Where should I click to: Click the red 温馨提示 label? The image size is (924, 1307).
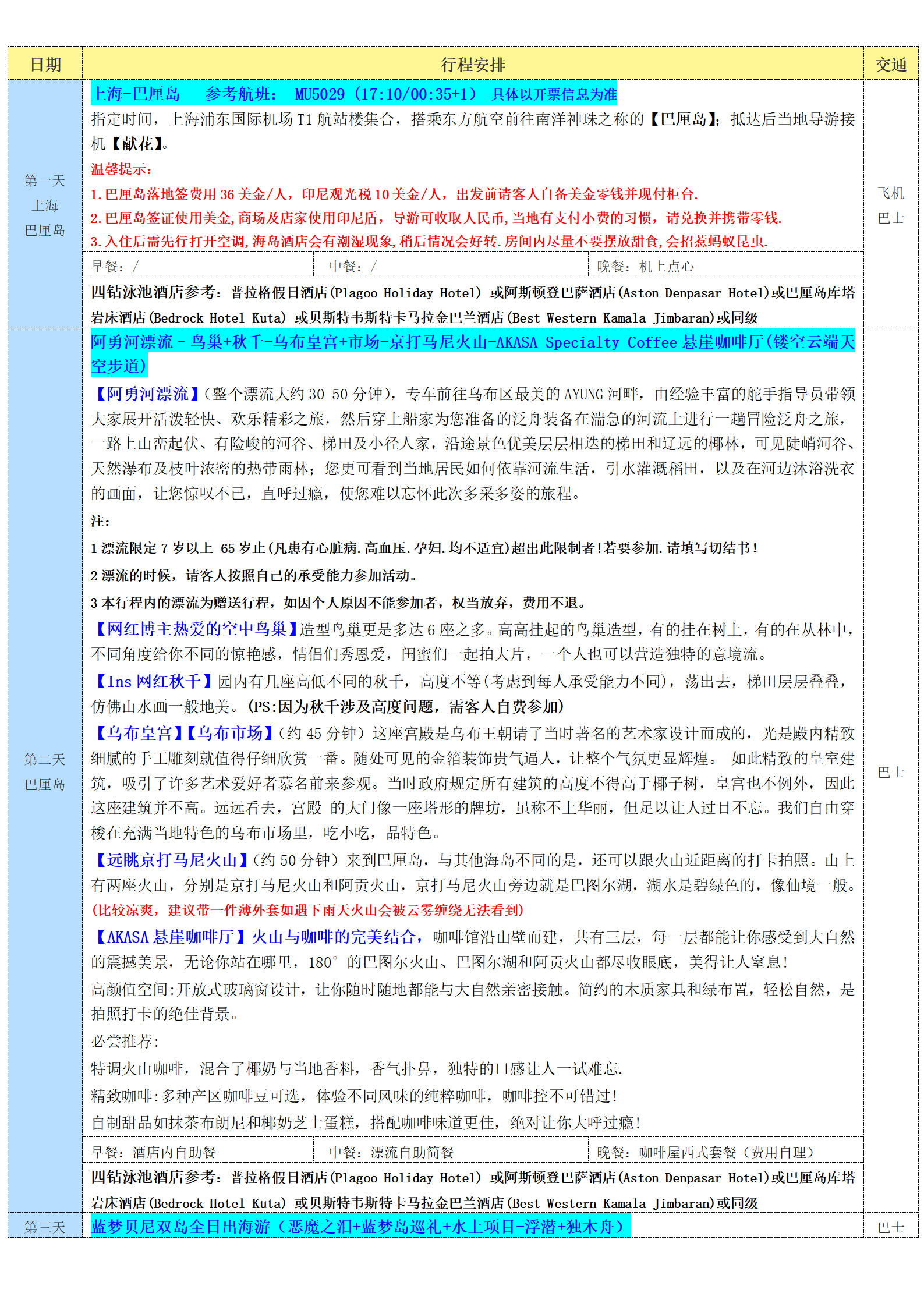121,169
